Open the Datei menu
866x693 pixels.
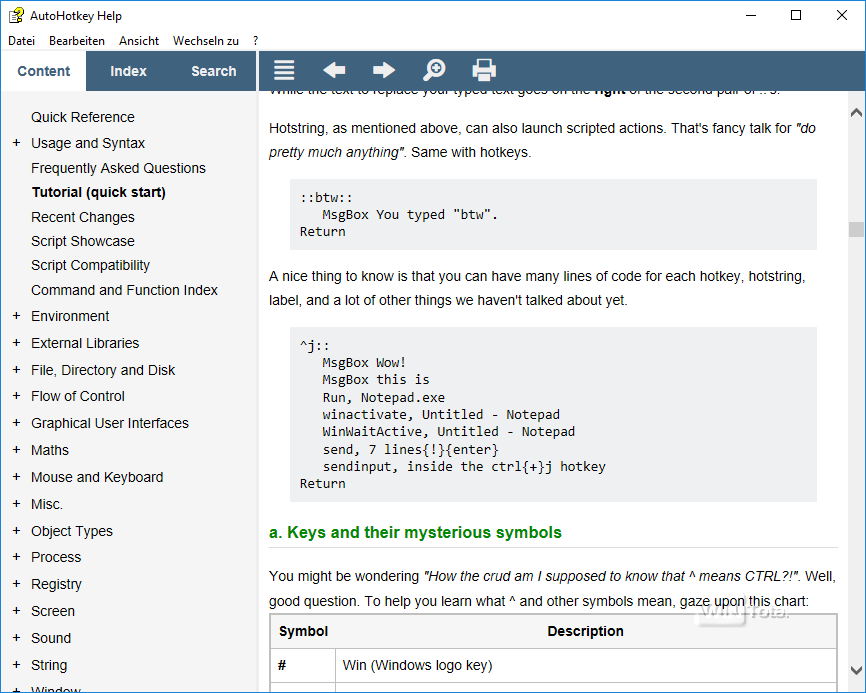[21, 41]
